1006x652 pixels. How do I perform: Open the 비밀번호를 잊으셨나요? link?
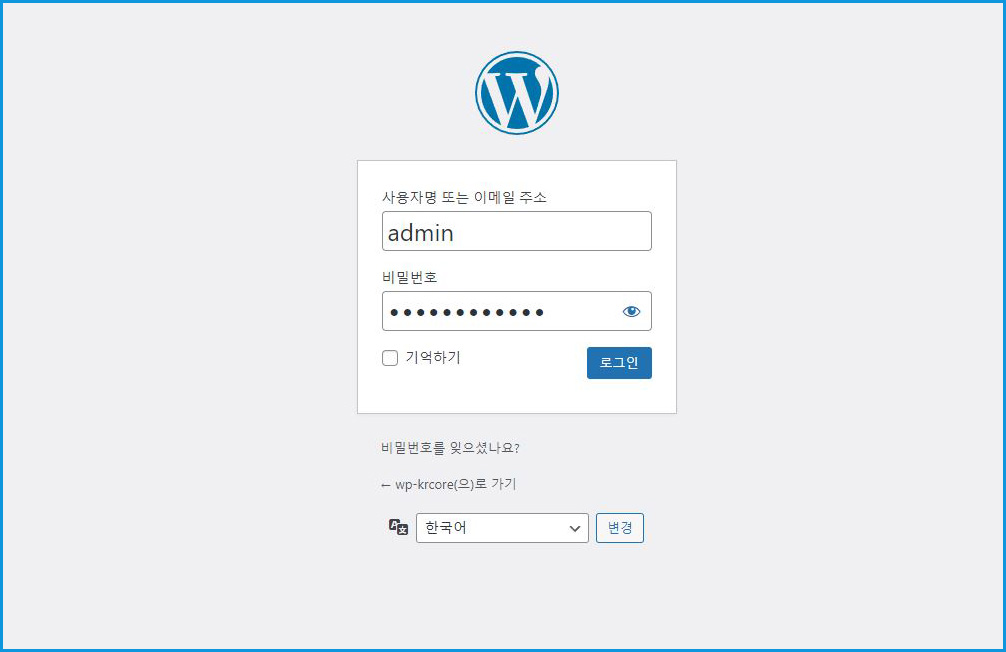coord(450,448)
